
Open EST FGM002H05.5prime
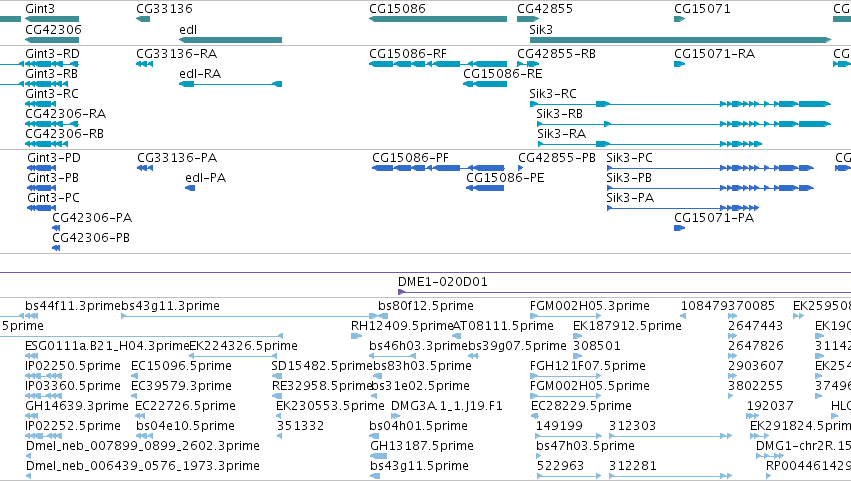tap(589, 387)
